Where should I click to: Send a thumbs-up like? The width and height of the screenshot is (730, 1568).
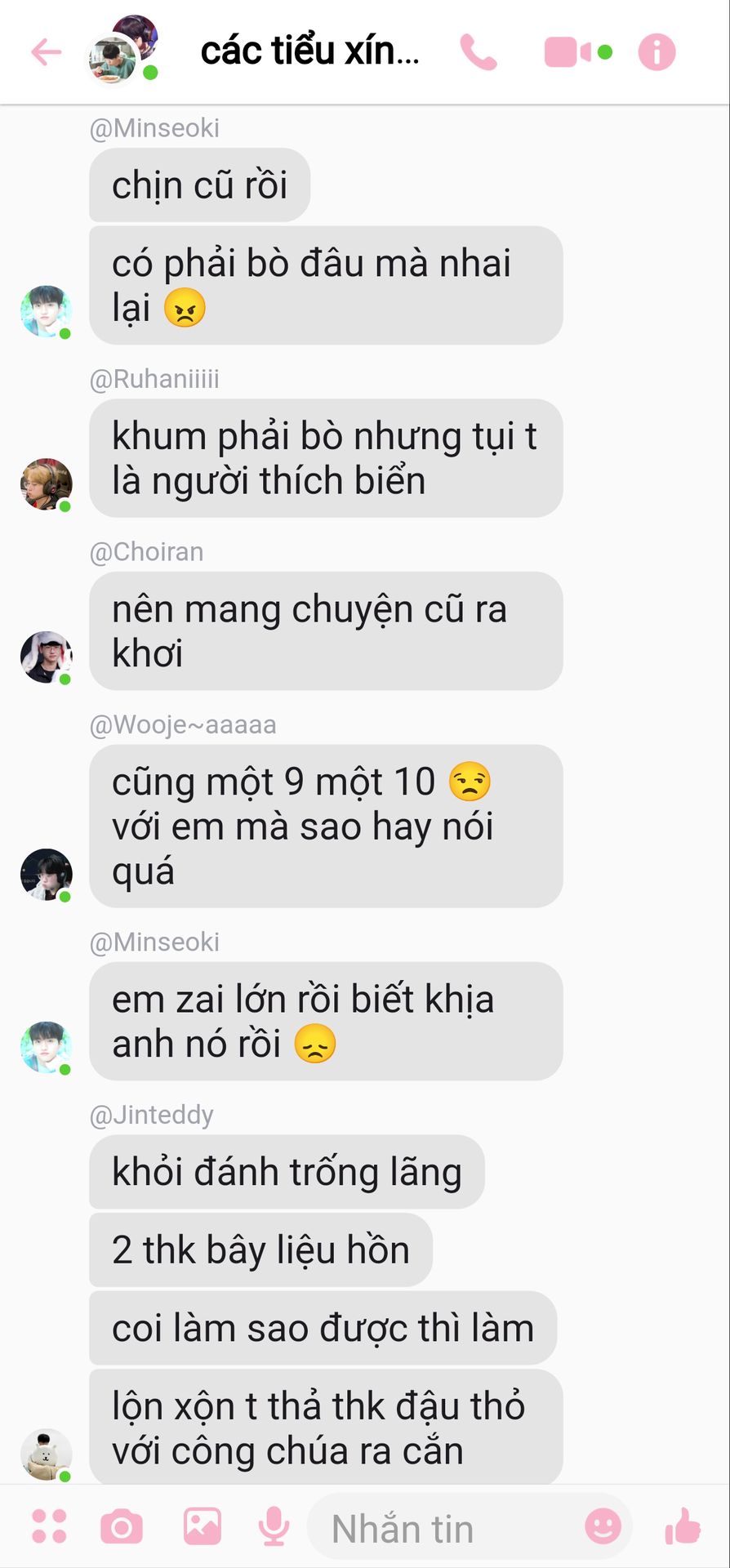tap(683, 1526)
